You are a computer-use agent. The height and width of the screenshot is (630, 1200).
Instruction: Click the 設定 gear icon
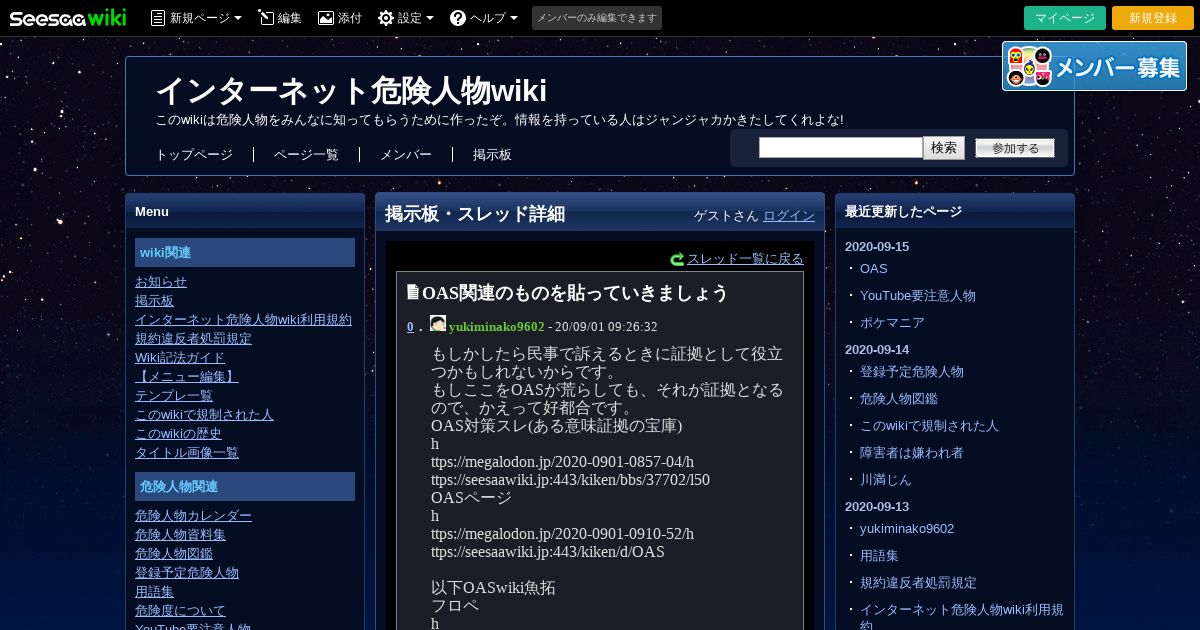(385, 18)
